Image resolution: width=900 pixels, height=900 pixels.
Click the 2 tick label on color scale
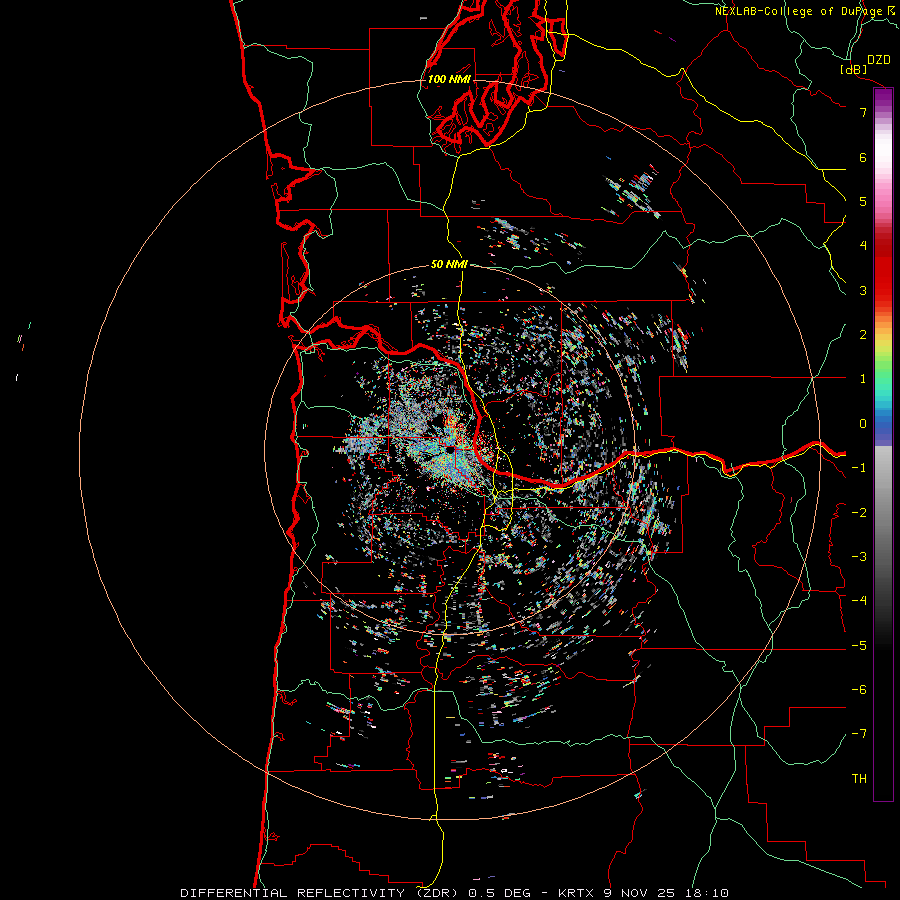[863, 335]
